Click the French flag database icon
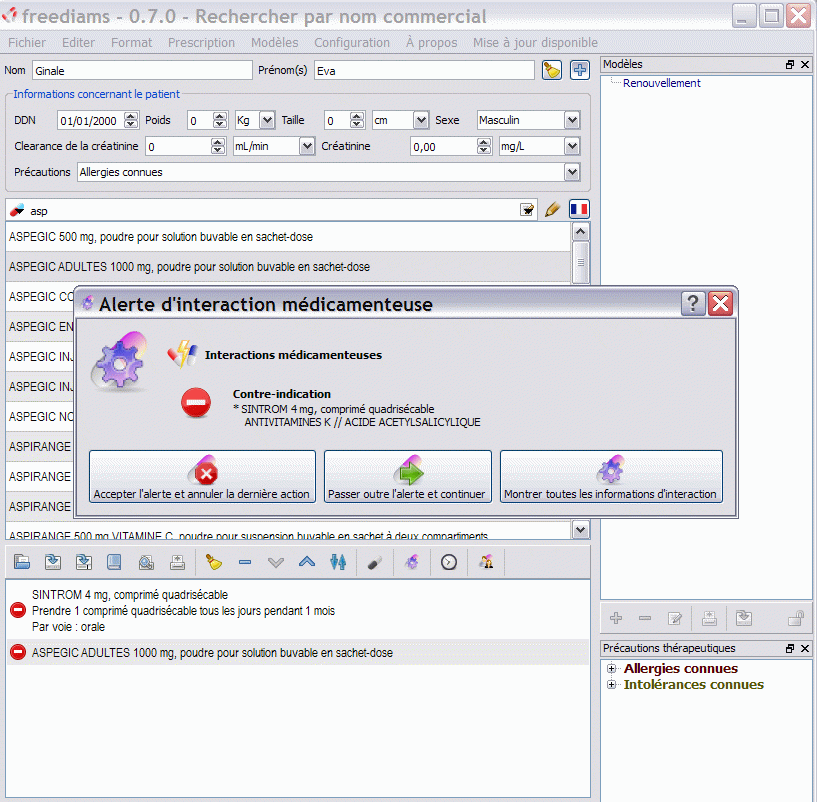817x802 pixels. coord(579,209)
